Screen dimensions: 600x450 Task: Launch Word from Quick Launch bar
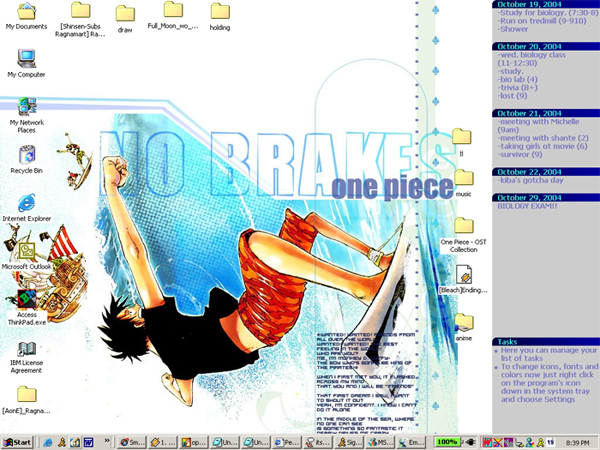[x=89, y=443]
